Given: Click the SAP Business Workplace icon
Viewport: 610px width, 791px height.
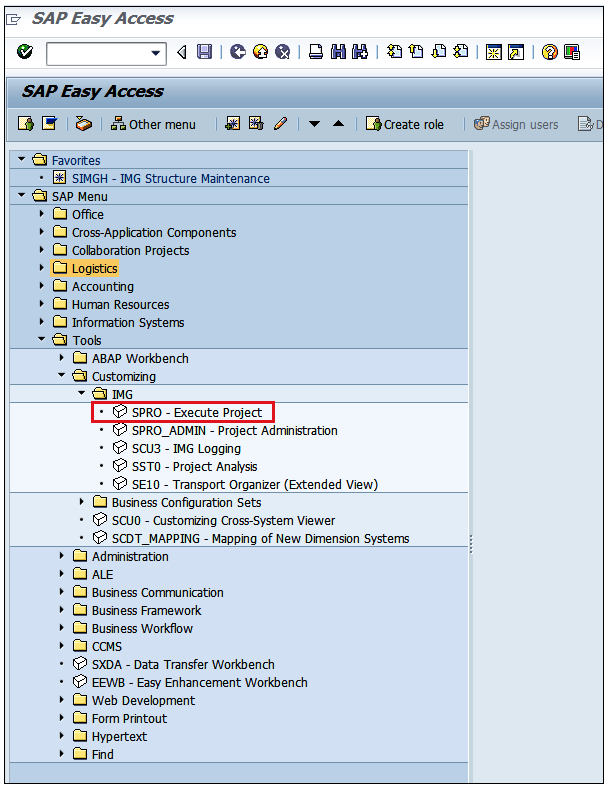Looking at the screenshot, I should (x=85, y=124).
